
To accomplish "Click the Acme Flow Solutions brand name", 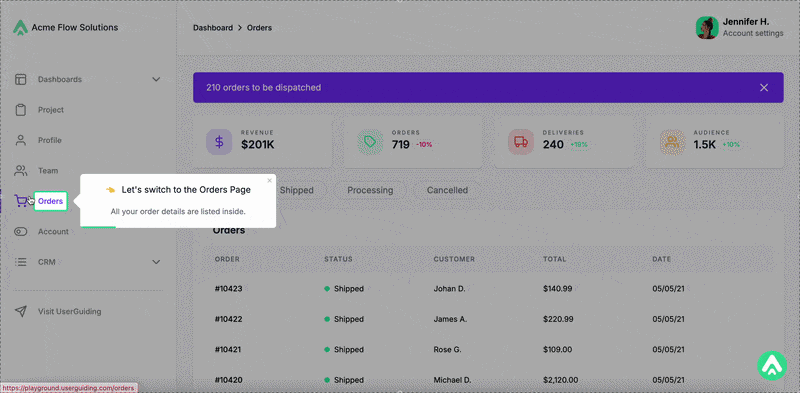I will (74, 28).
